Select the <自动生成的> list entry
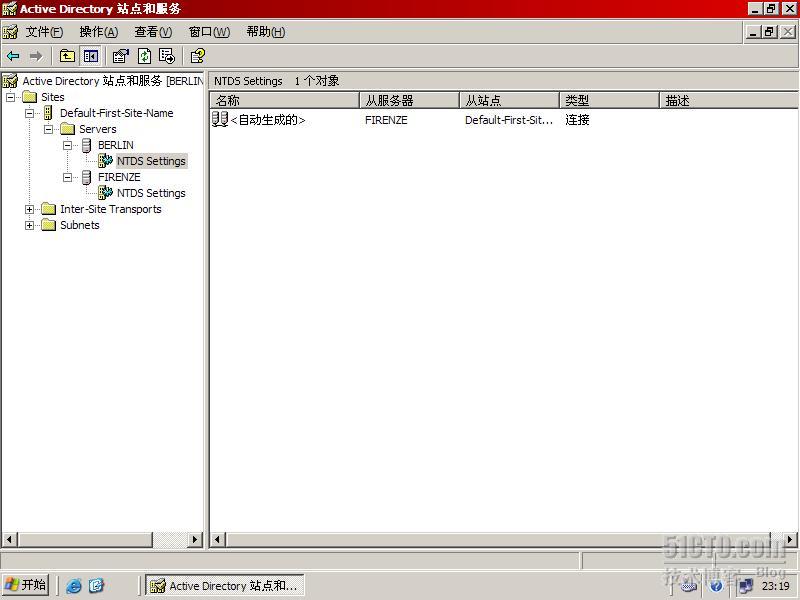Viewport: 800px width, 600px height. coord(268,120)
